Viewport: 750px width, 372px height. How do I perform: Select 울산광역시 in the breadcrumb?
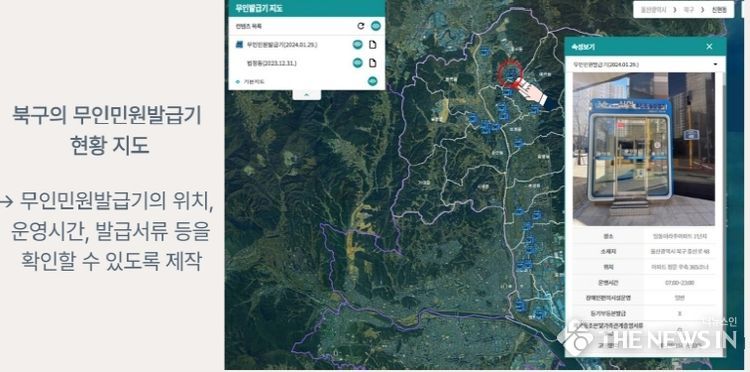[x=654, y=9]
